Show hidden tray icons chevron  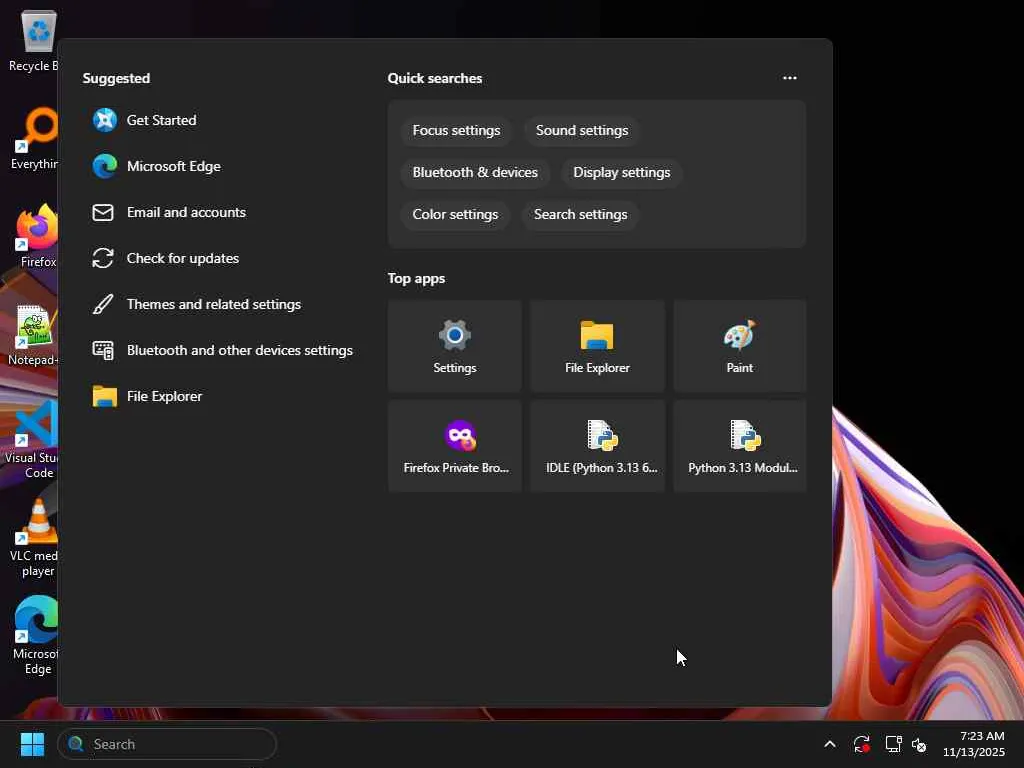tap(829, 744)
